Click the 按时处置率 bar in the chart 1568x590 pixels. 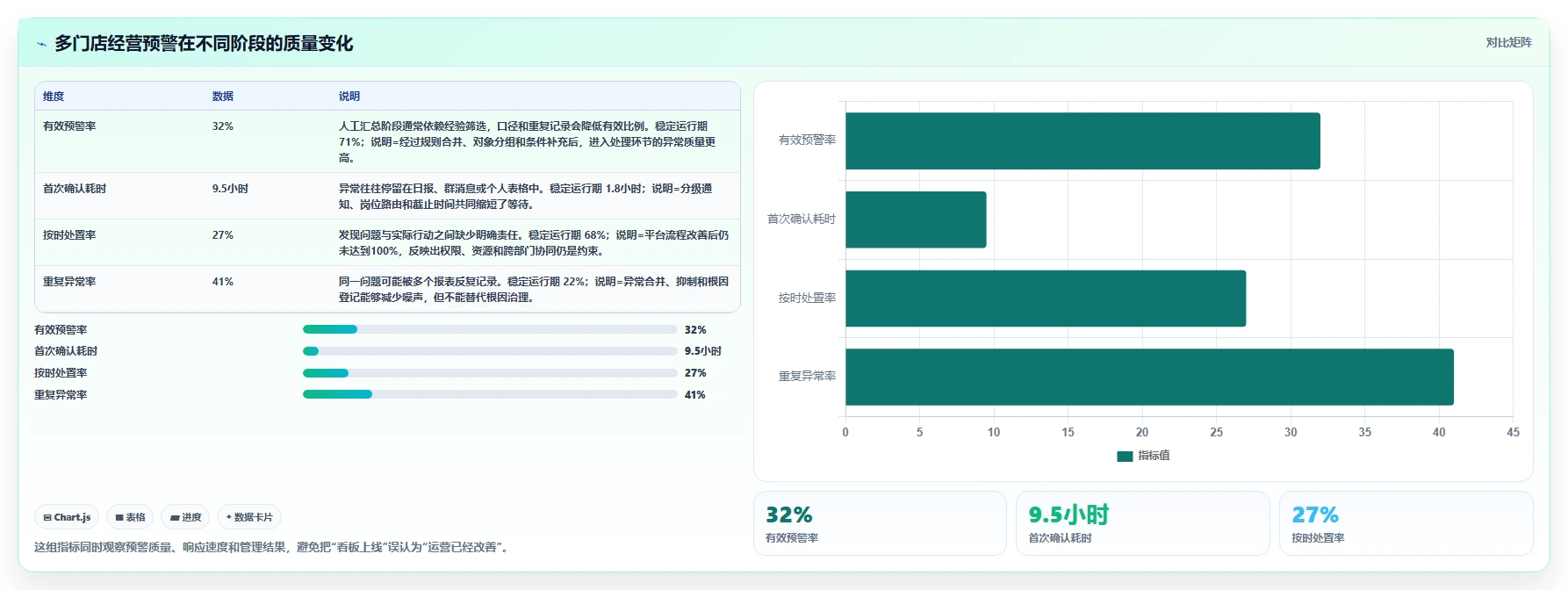coord(1046,299)
